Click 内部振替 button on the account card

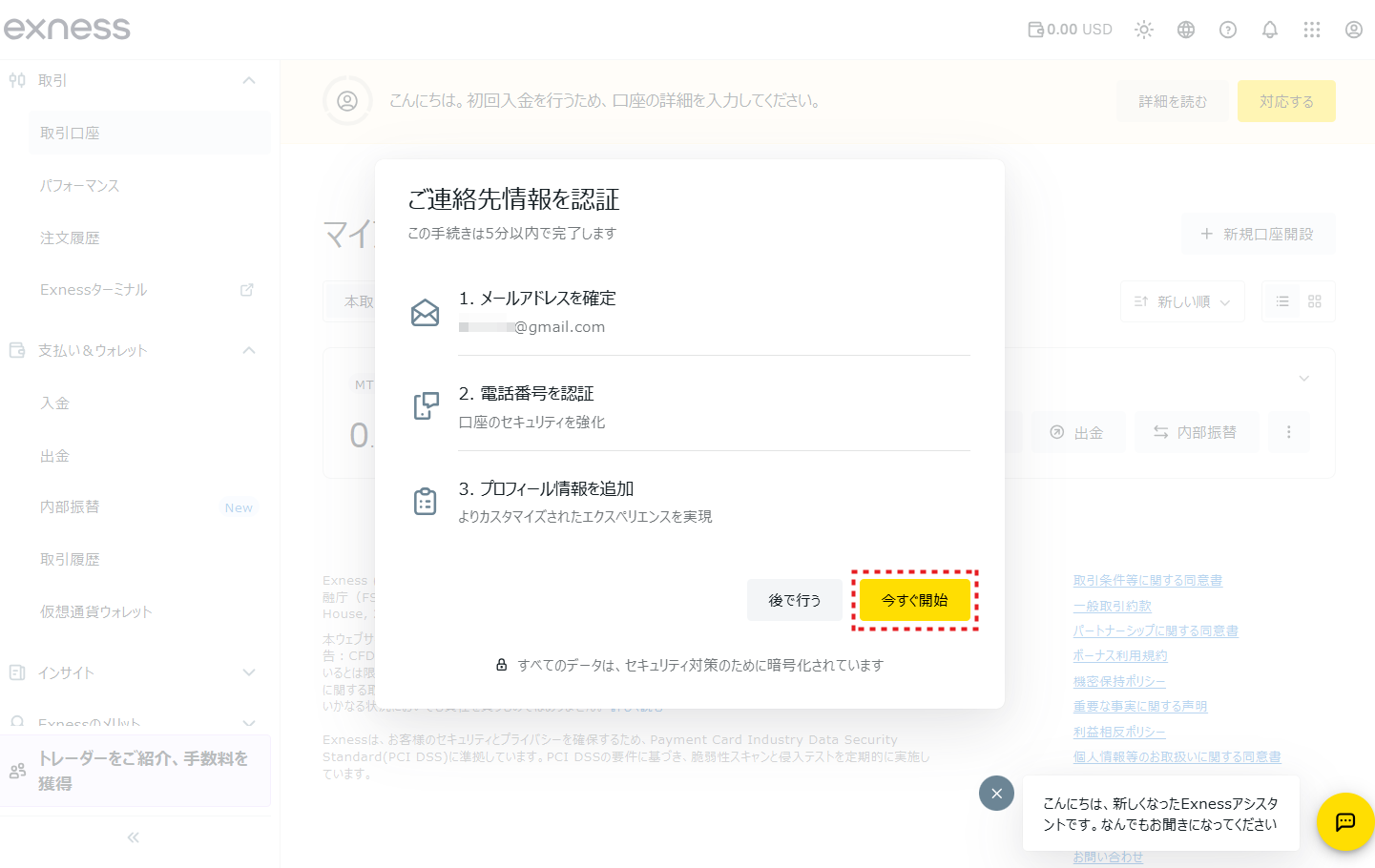[1196, 432]
